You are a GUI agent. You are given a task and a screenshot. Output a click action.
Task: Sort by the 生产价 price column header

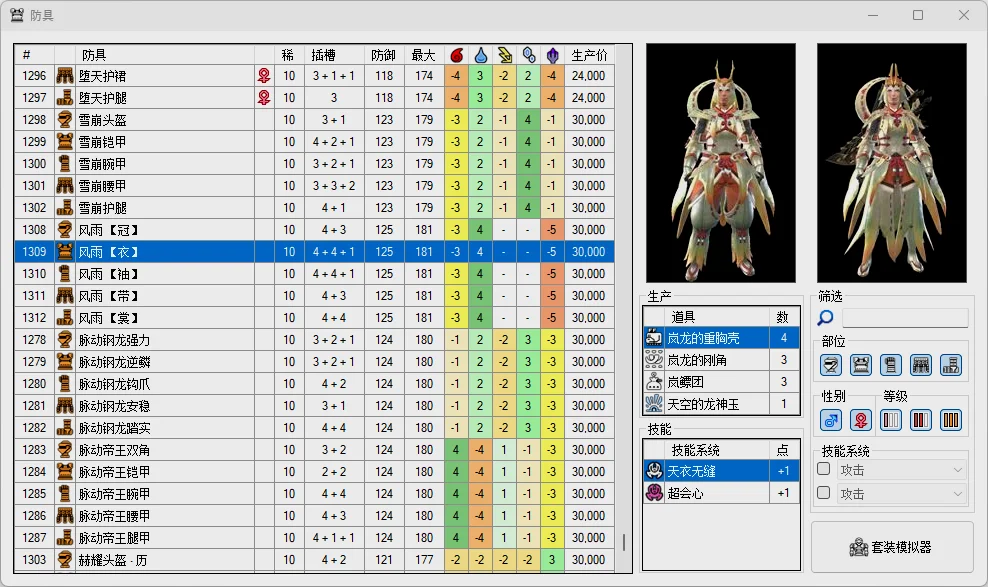[589, 55]
